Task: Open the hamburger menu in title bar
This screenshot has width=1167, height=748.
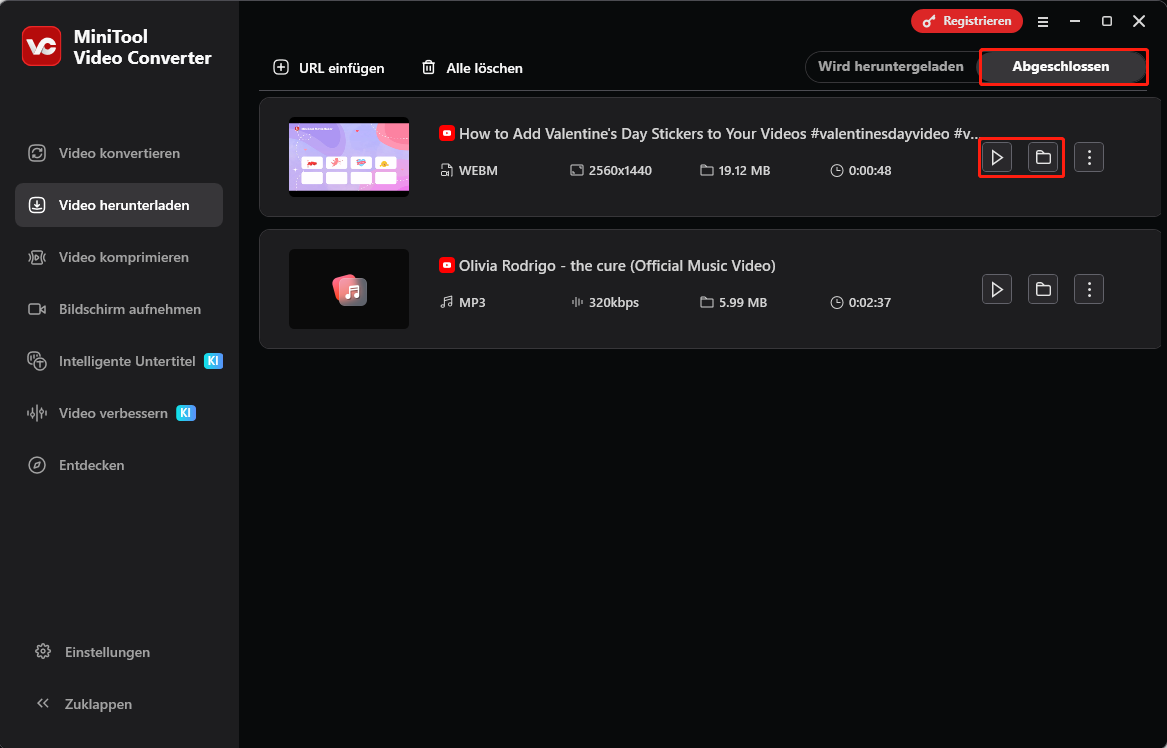Action: (x=1043, y=22)
